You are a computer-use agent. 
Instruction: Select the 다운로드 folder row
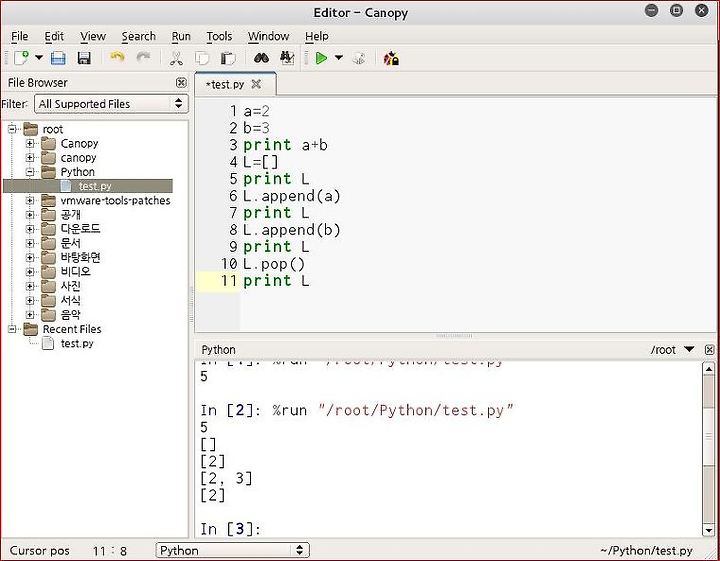(x=80, y=229)
